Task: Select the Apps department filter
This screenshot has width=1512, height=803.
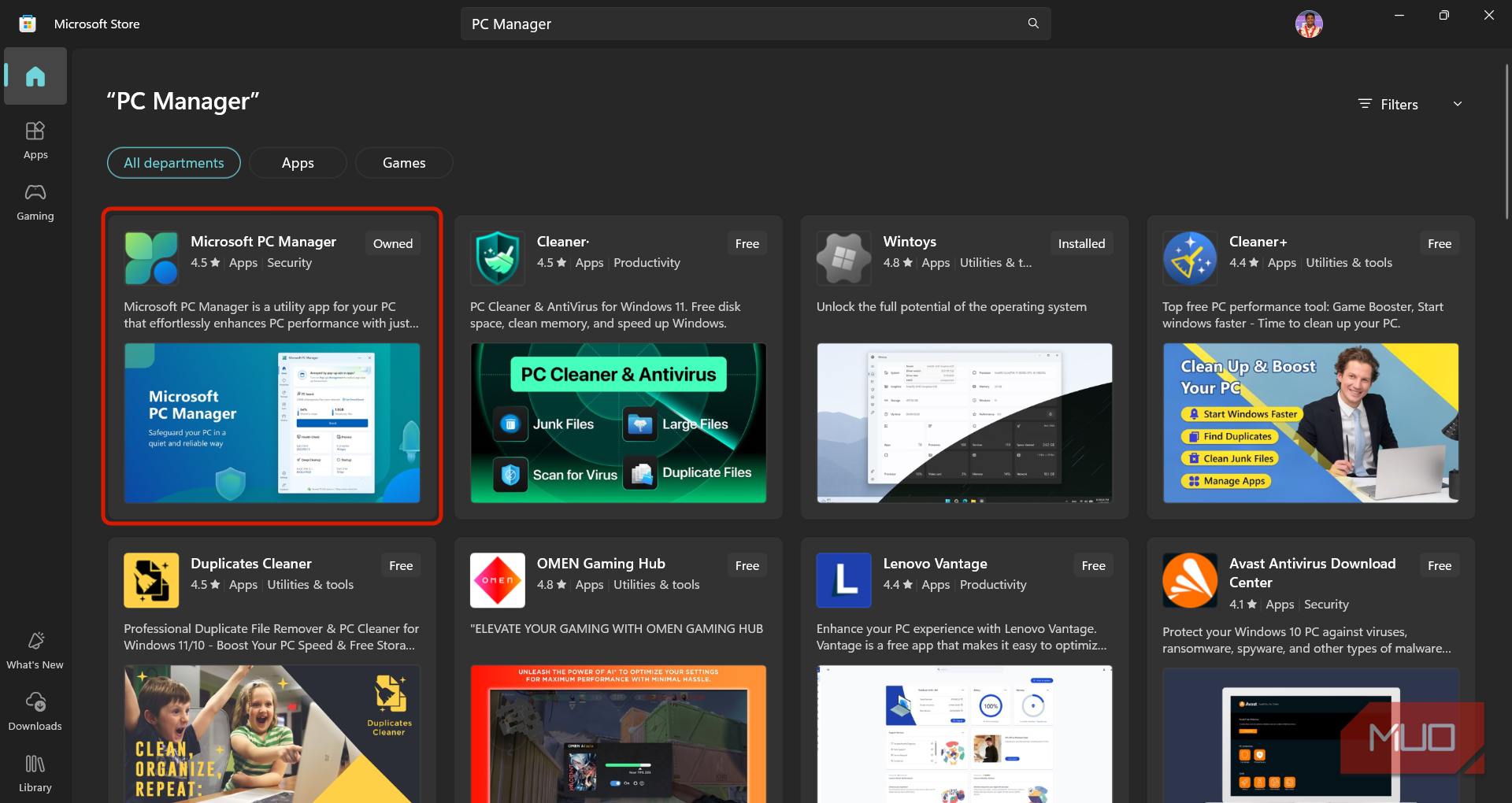Action: (298, 163)
